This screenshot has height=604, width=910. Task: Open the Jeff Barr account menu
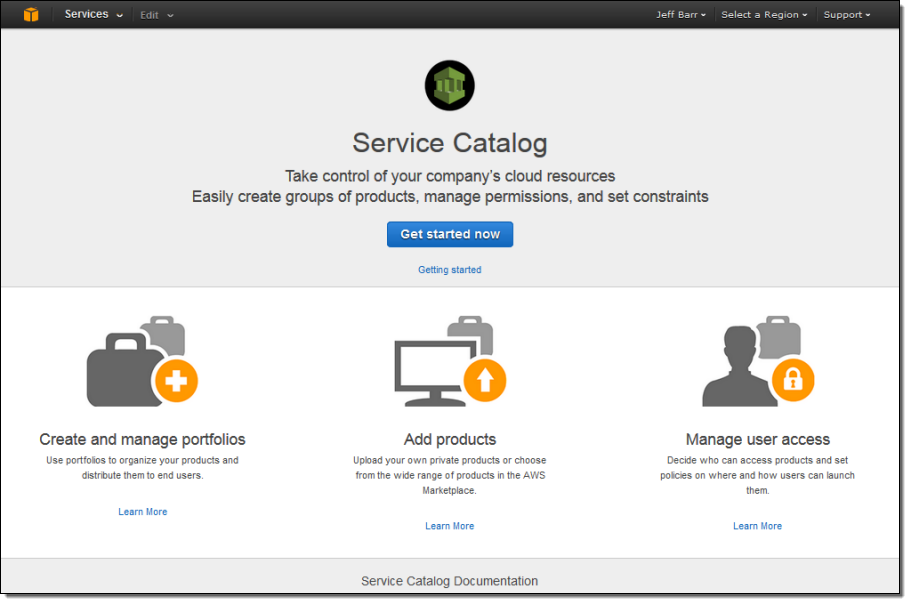(x=681, y=15)
